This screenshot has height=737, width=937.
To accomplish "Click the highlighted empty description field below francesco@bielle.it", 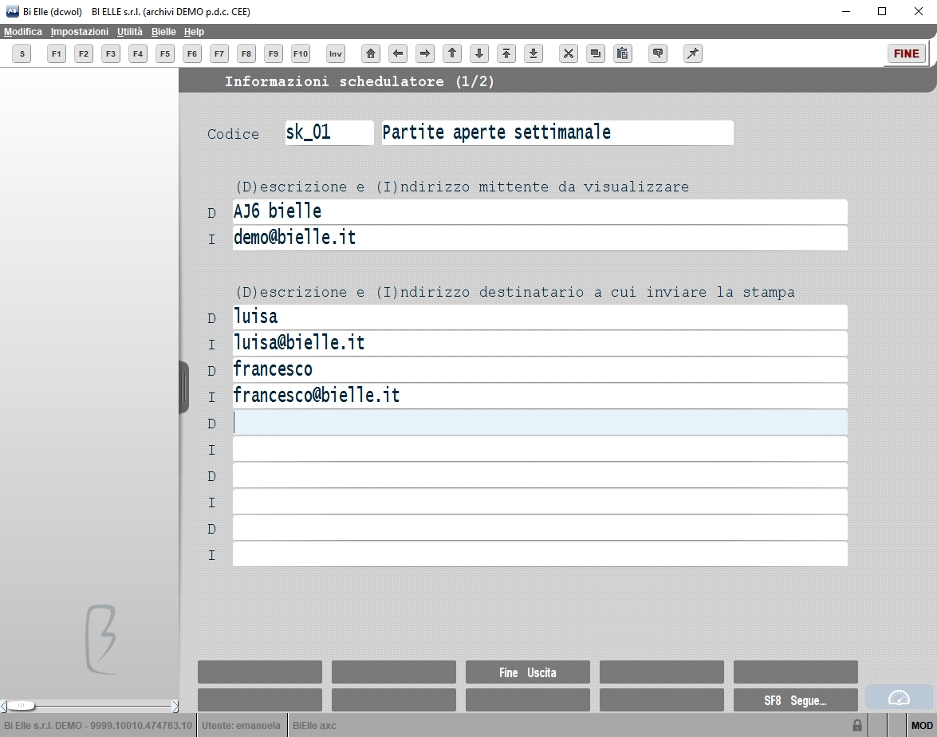I will pyautogui.click(x=540, y=423).
